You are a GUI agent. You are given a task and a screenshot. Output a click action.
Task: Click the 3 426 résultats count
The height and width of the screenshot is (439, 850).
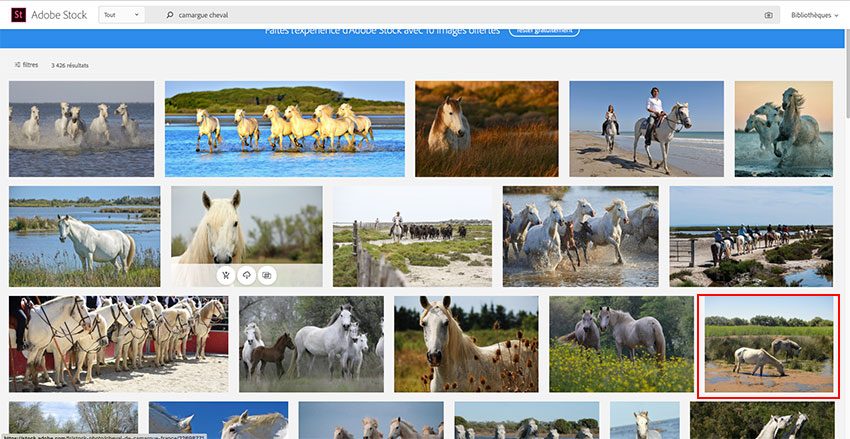pos(70,66)
